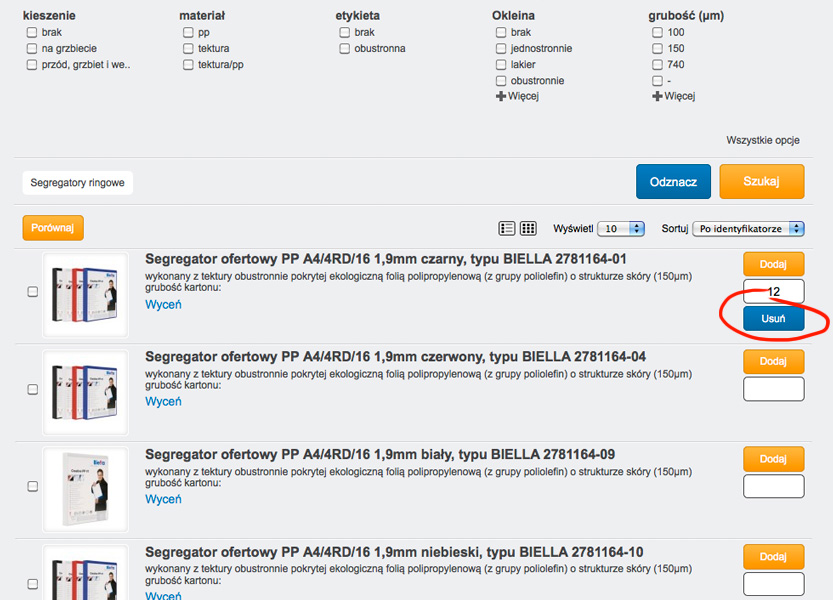Click the Porównaj compare button
Image resolution: width=833 pixels, height=600 pixels.
(x=53, y=228)
